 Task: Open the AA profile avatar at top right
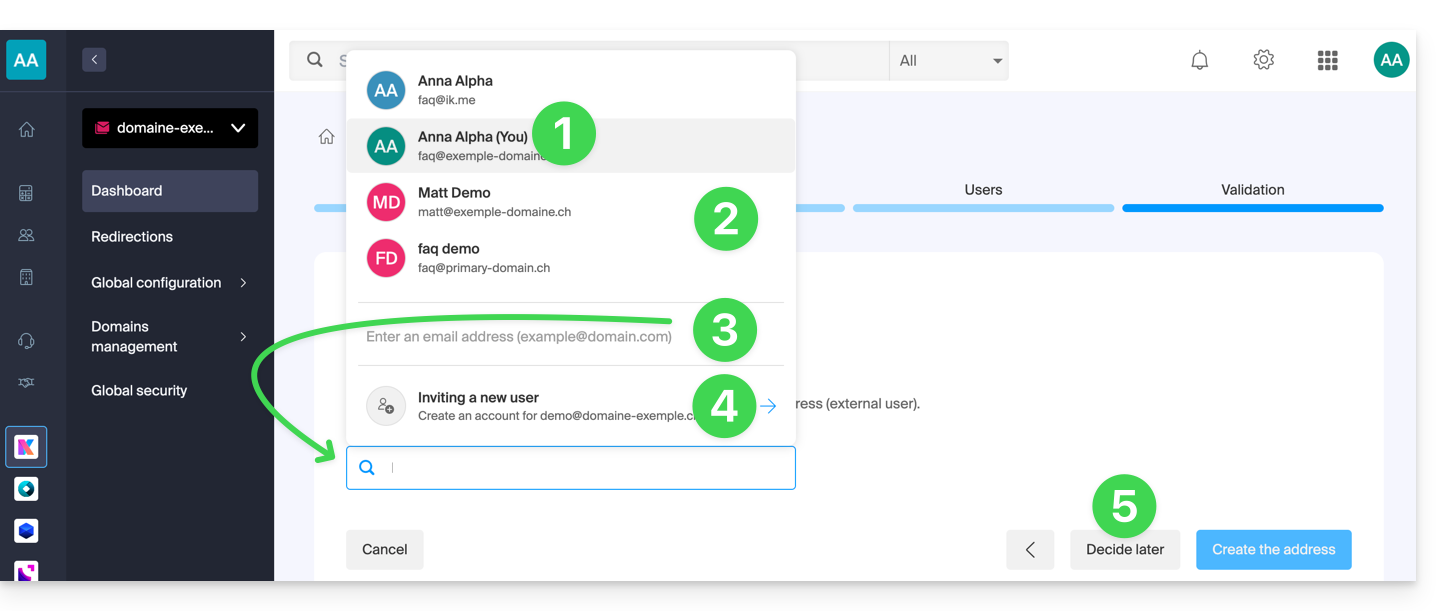[x=1391, y=60]
